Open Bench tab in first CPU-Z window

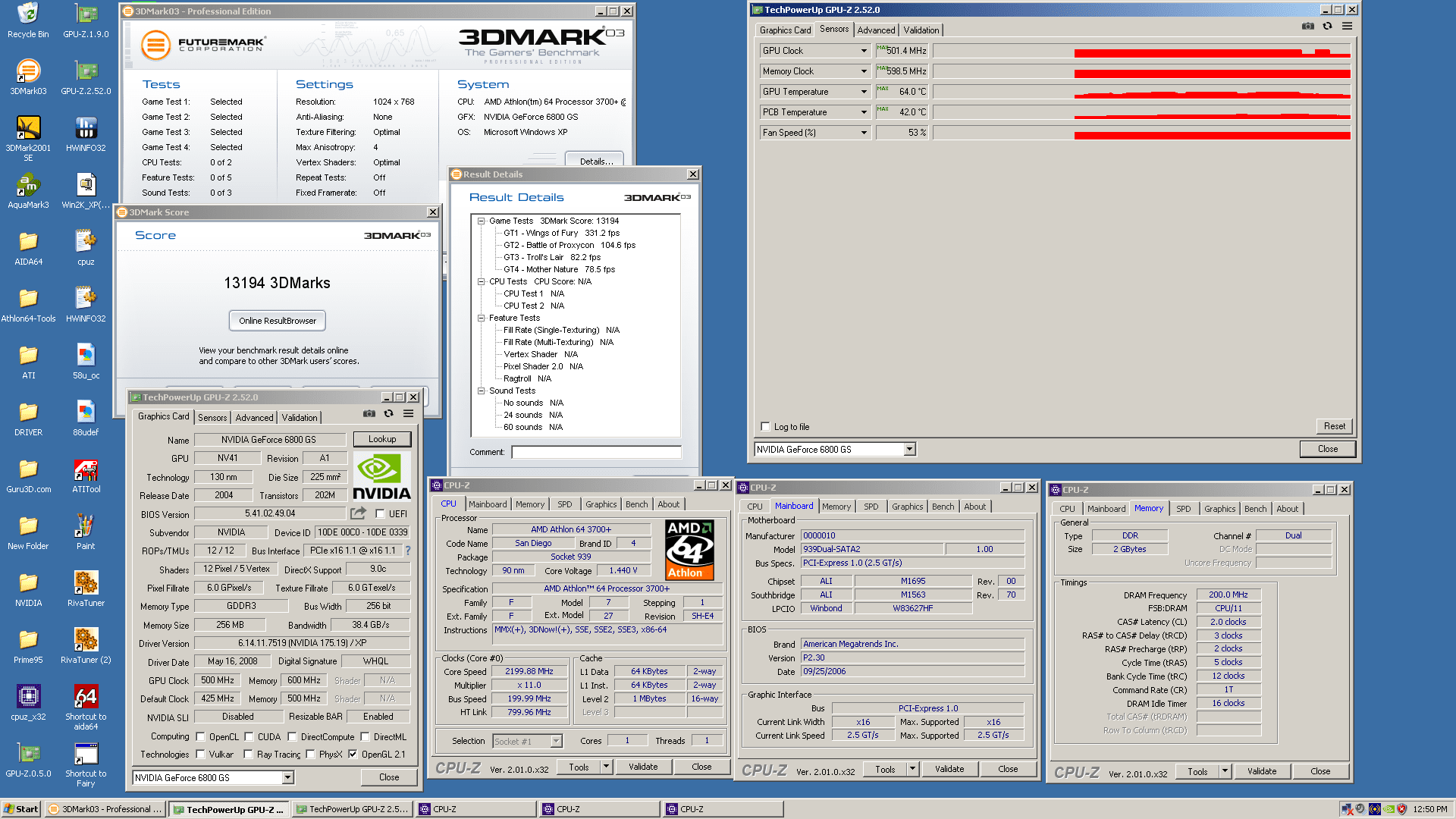[x=636, y=504]
